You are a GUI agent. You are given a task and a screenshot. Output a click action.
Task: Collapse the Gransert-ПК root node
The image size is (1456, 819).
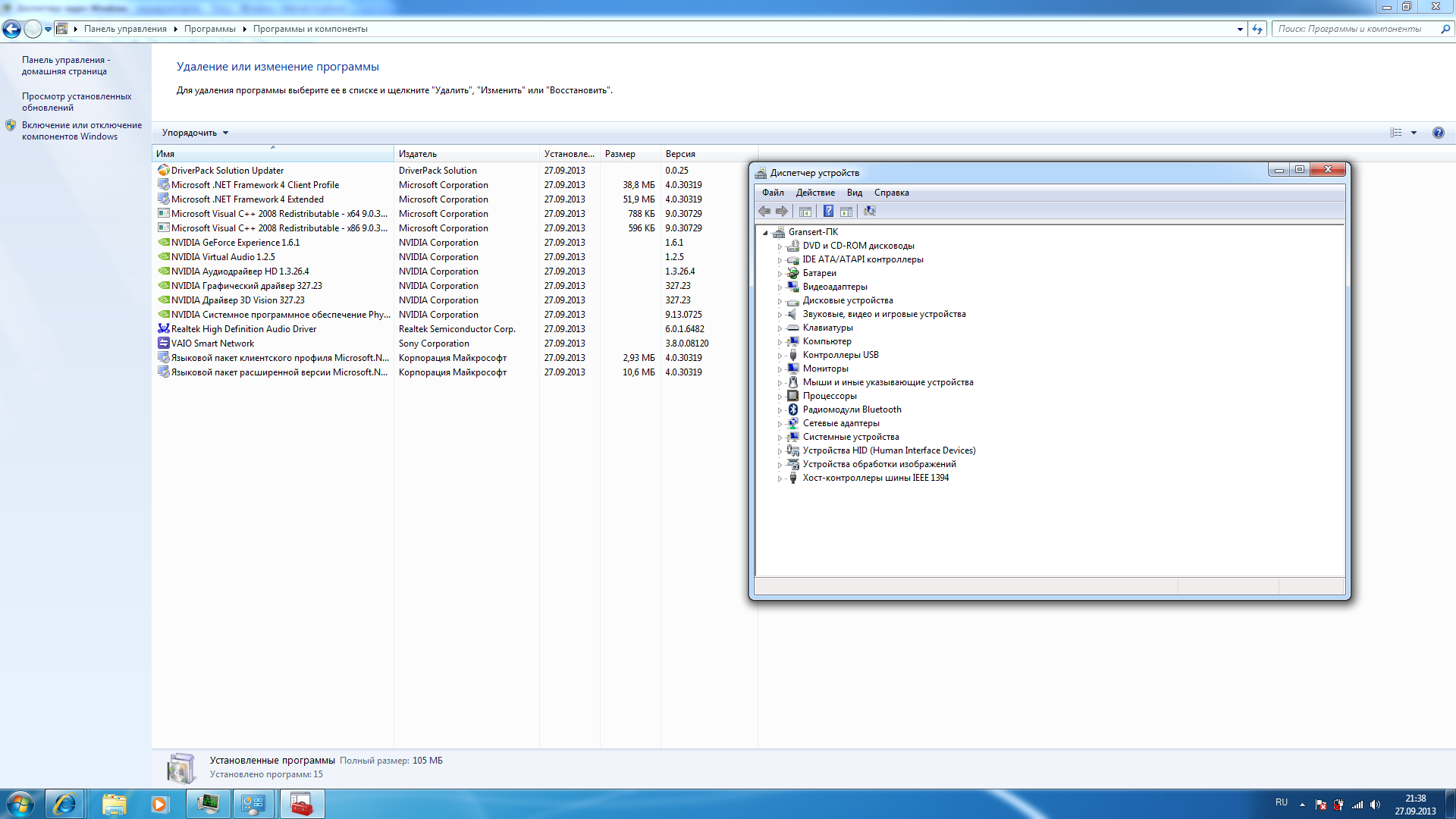(x=765, y=233)
